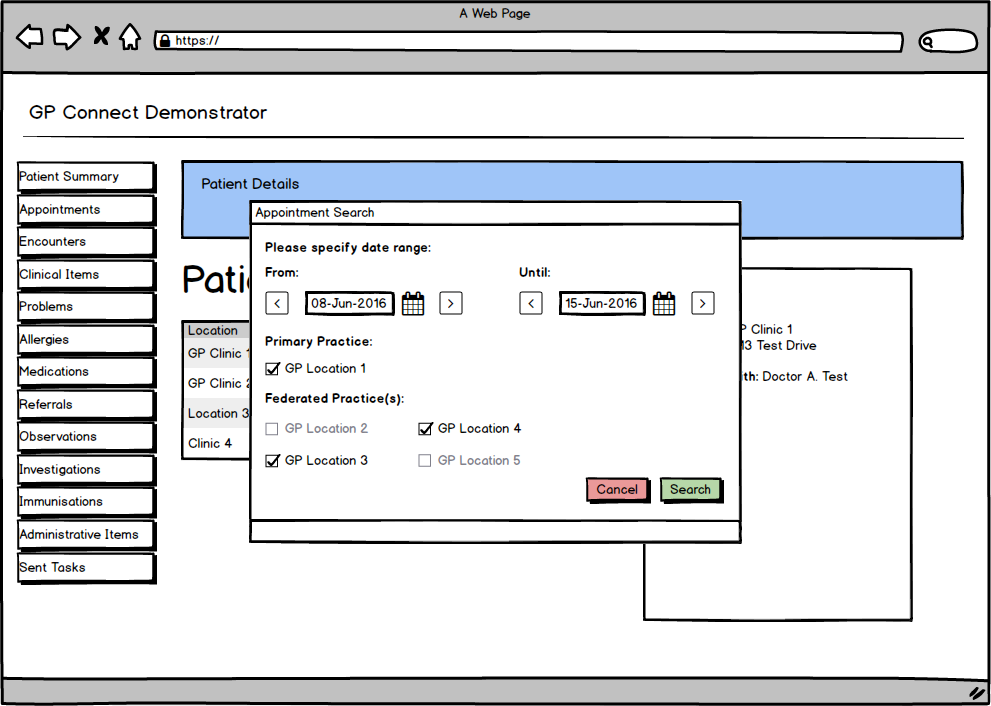
Task: Open the Until date calendar picker
Action: coord(664,304)
